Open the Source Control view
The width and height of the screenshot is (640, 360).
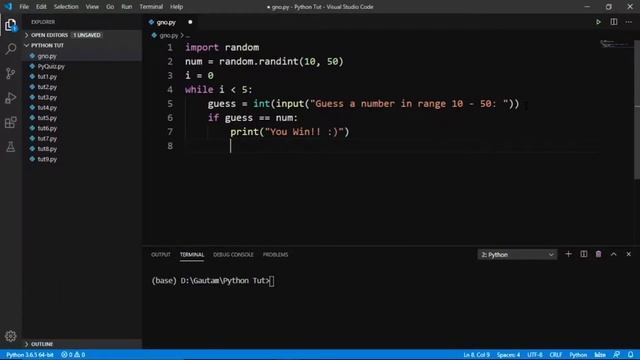click(x=11, y=73)
